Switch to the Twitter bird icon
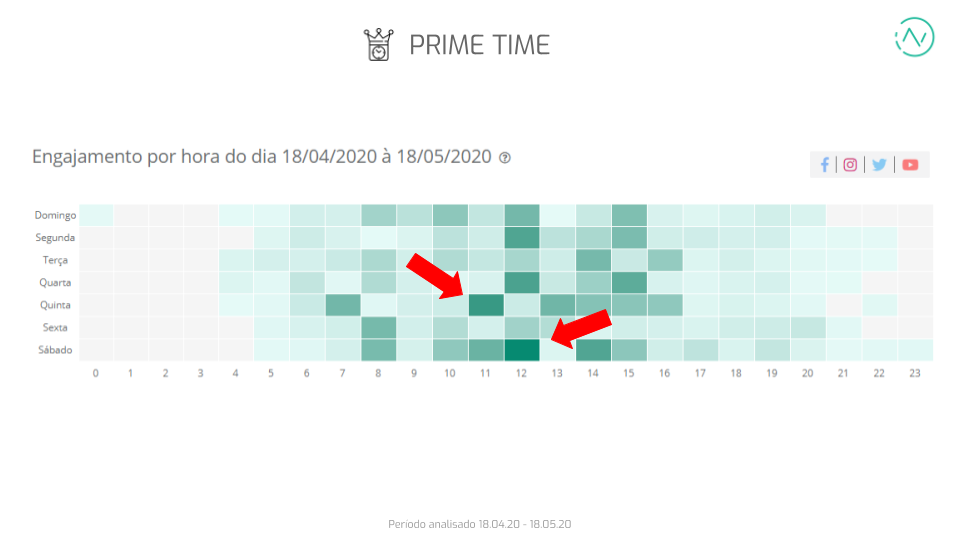Viewport: 960px width, 540px height. point(879,165)
